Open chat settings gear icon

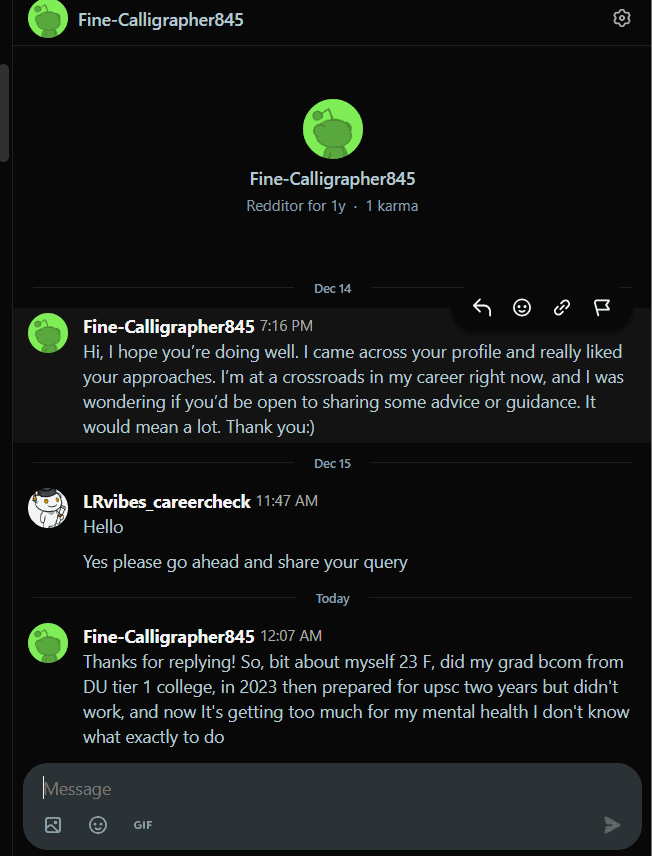pyautogui.click(x=622, y=18)
